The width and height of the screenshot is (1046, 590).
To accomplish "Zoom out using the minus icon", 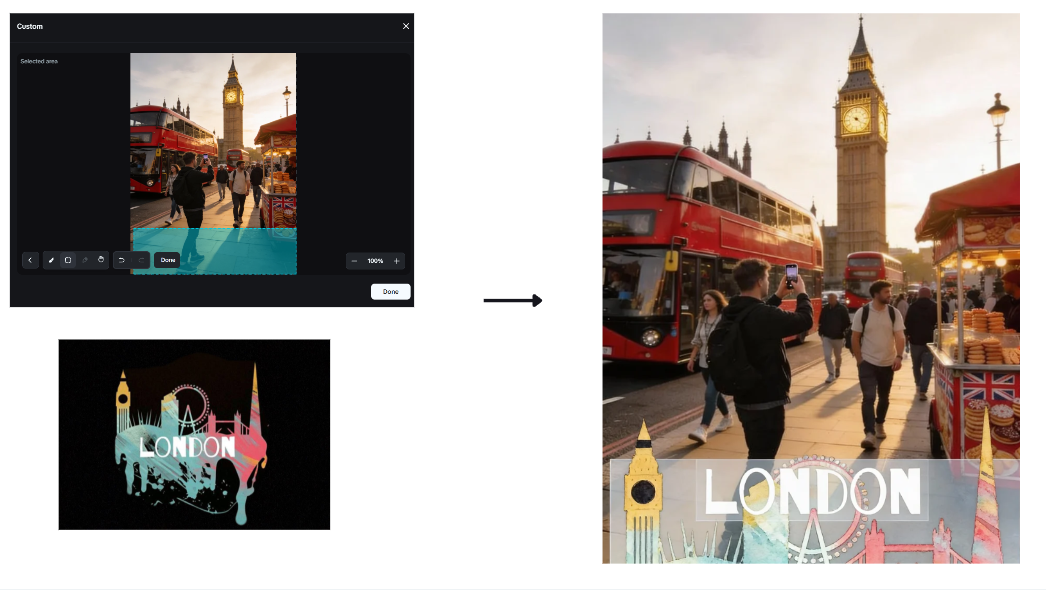I will [x=353, y=261].
